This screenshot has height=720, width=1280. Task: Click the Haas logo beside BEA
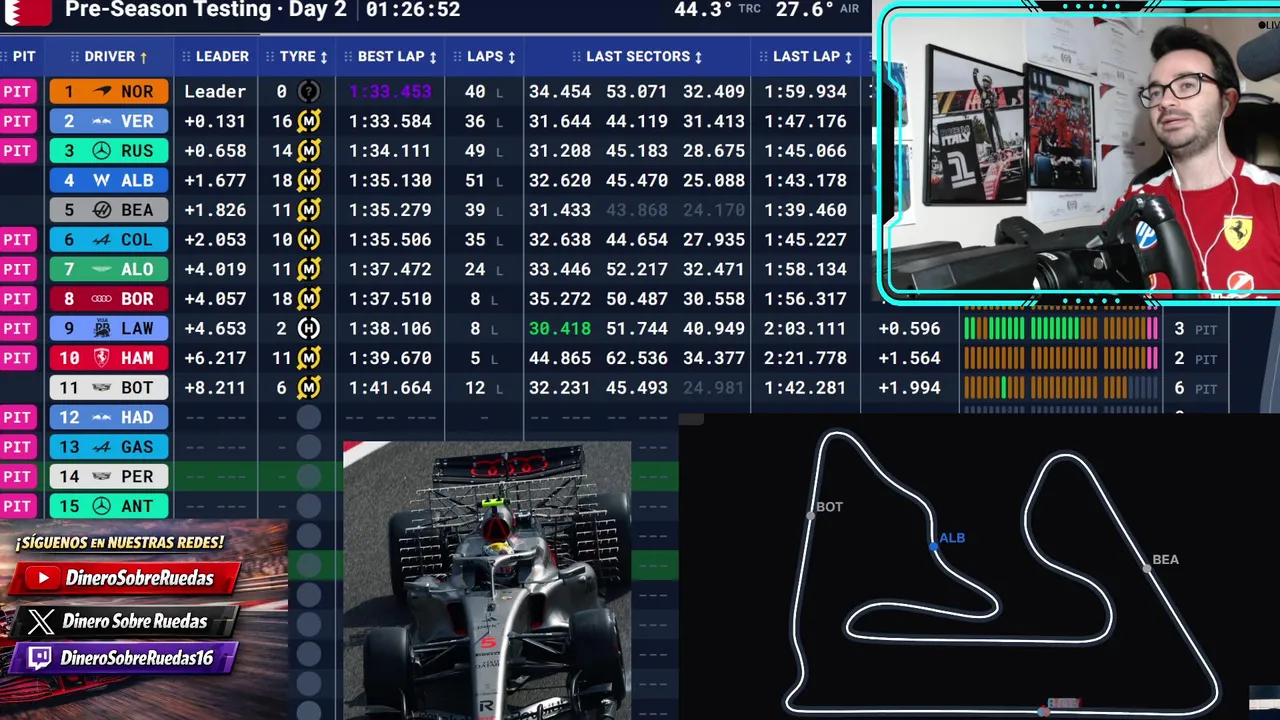[x=102, y=210]
